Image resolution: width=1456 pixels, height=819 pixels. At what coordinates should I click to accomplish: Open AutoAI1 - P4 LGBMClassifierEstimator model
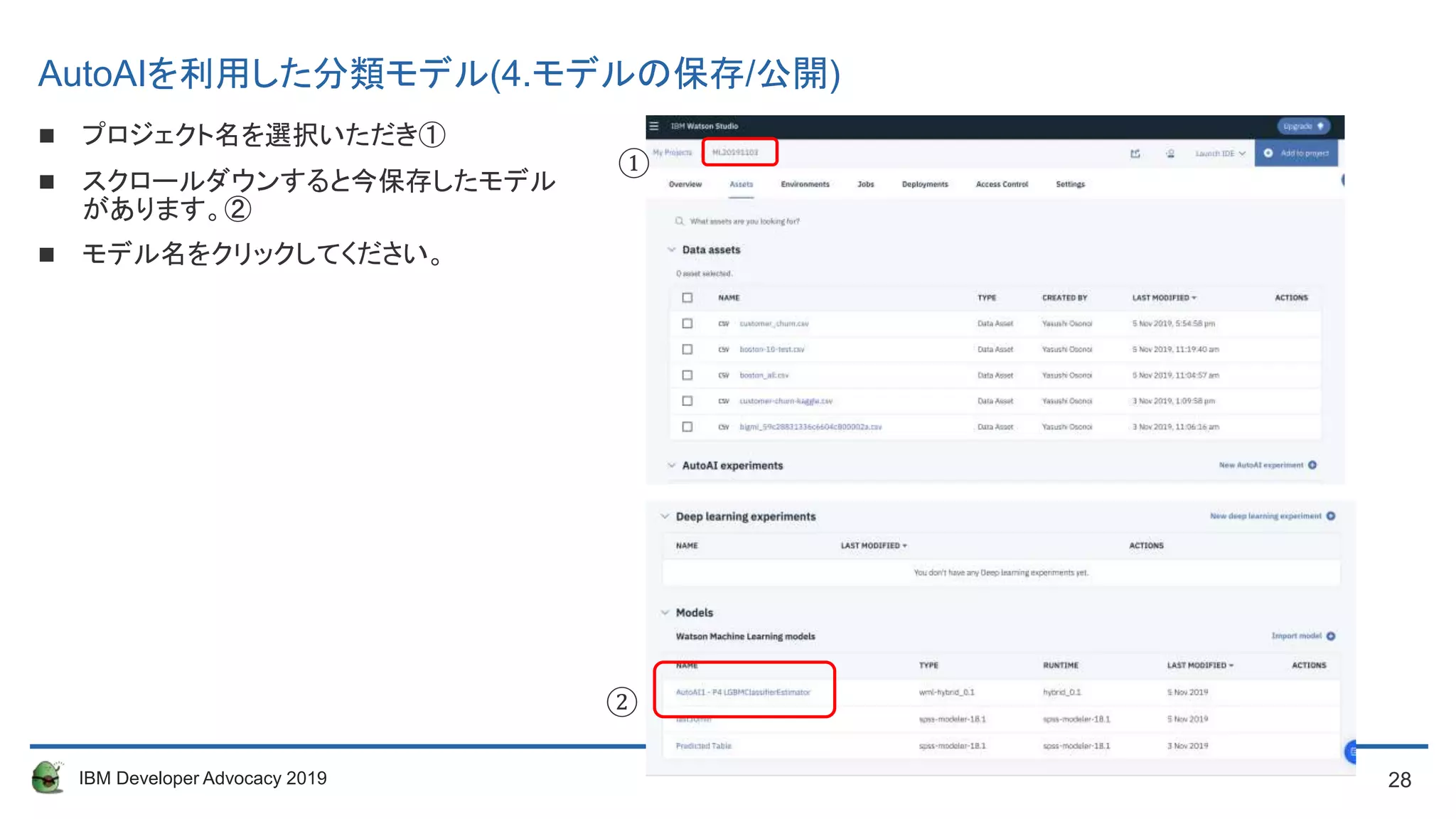tap(743, 692)
